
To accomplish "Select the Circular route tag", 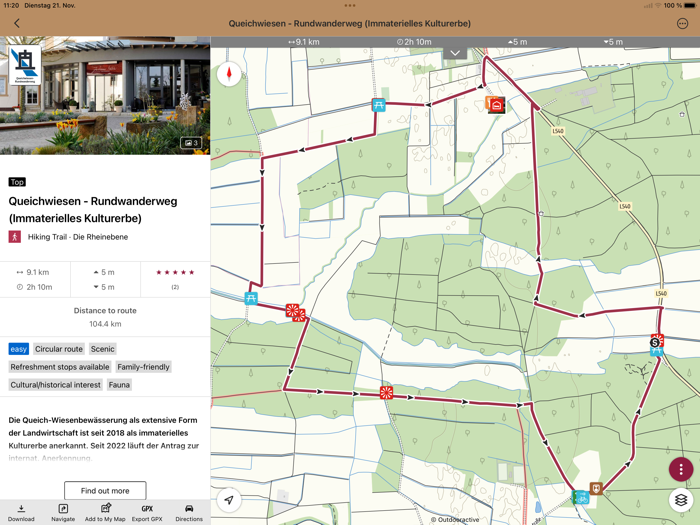I will tap(59, 349).
